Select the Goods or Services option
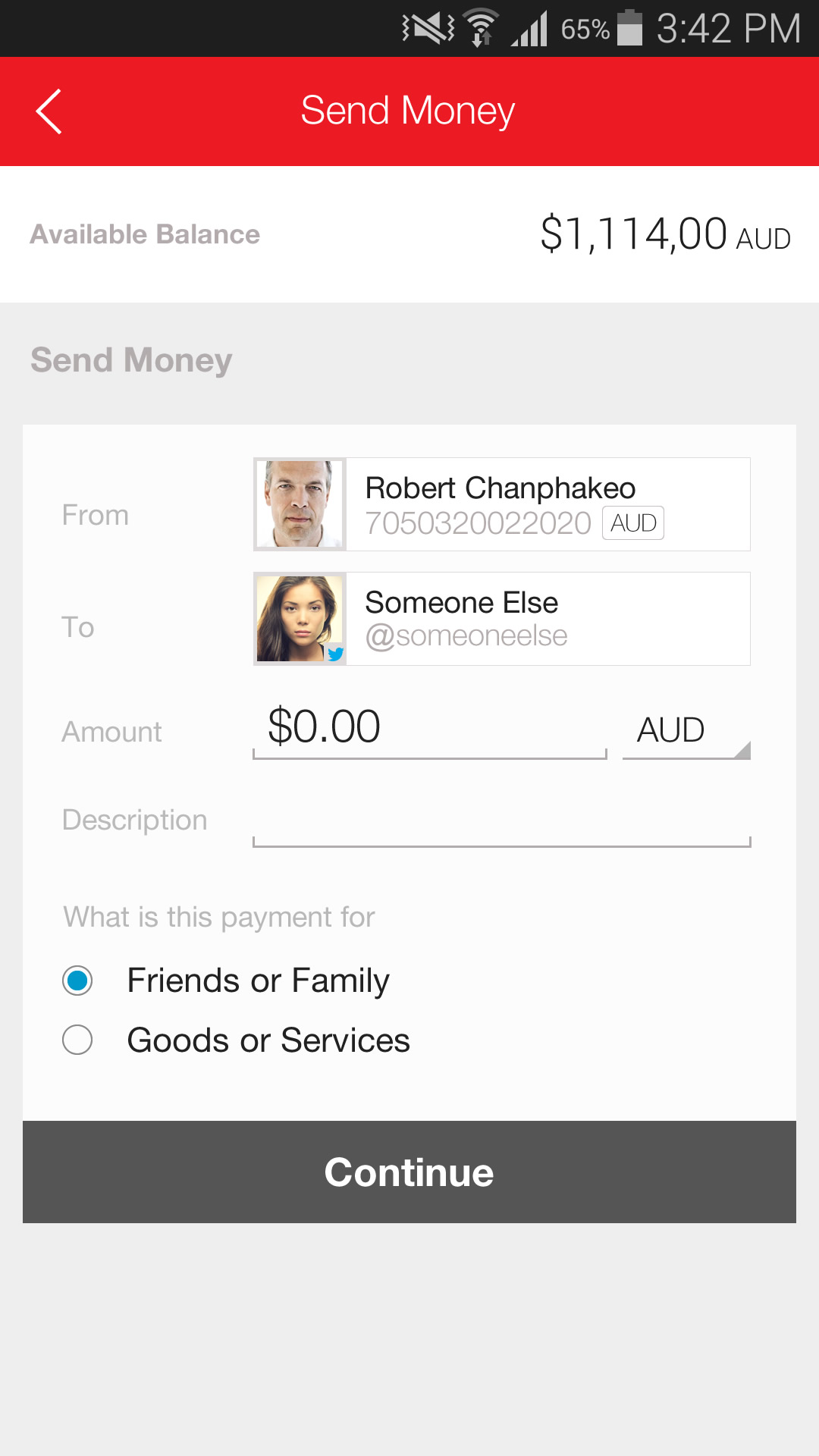Screen dimensions: 819x1456 (77, 1040)
